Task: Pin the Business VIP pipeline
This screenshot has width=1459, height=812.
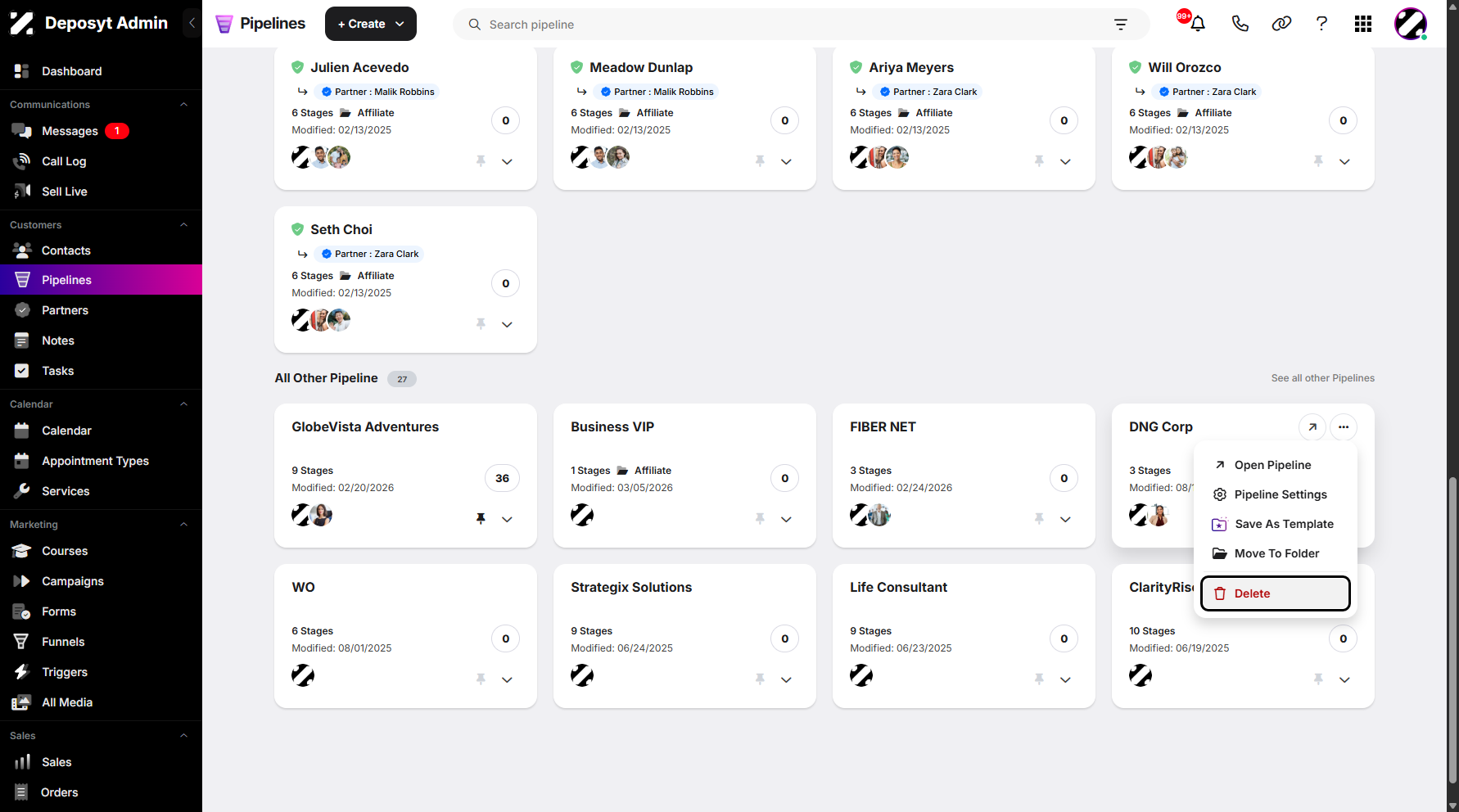Action: click(760, 518)
